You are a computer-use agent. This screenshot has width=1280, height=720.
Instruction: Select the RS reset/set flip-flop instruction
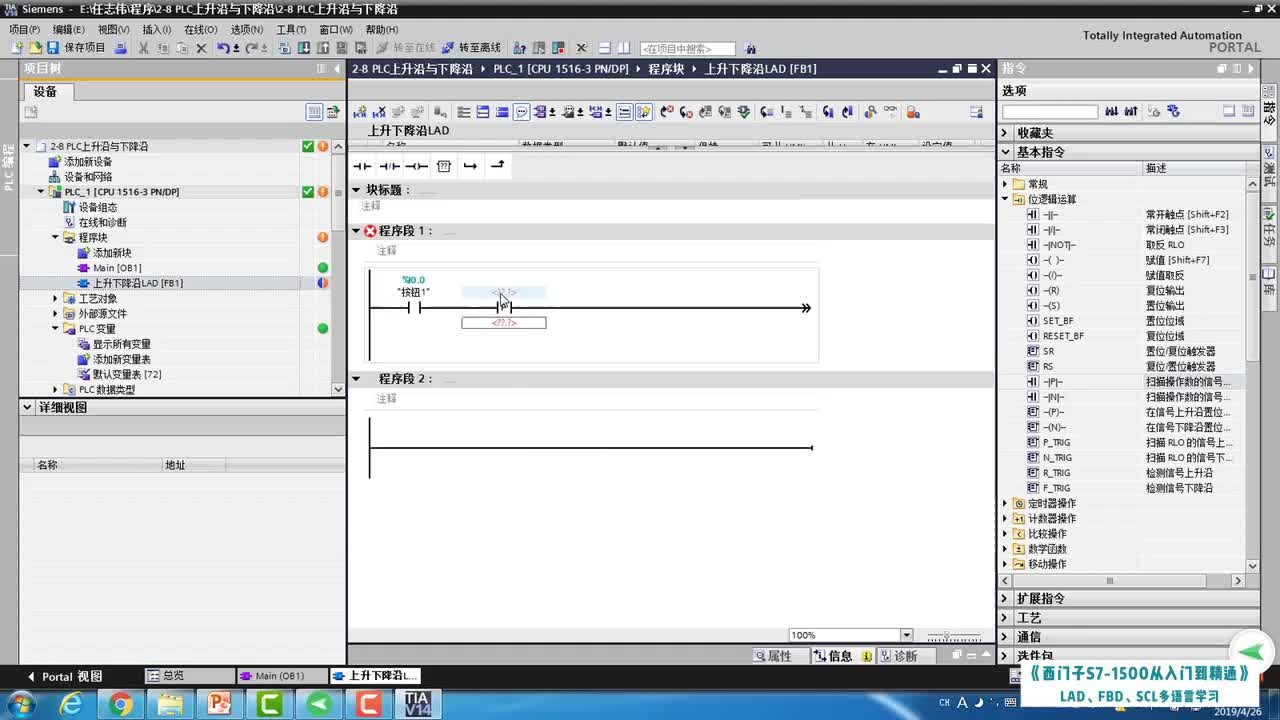point(1048,366)
